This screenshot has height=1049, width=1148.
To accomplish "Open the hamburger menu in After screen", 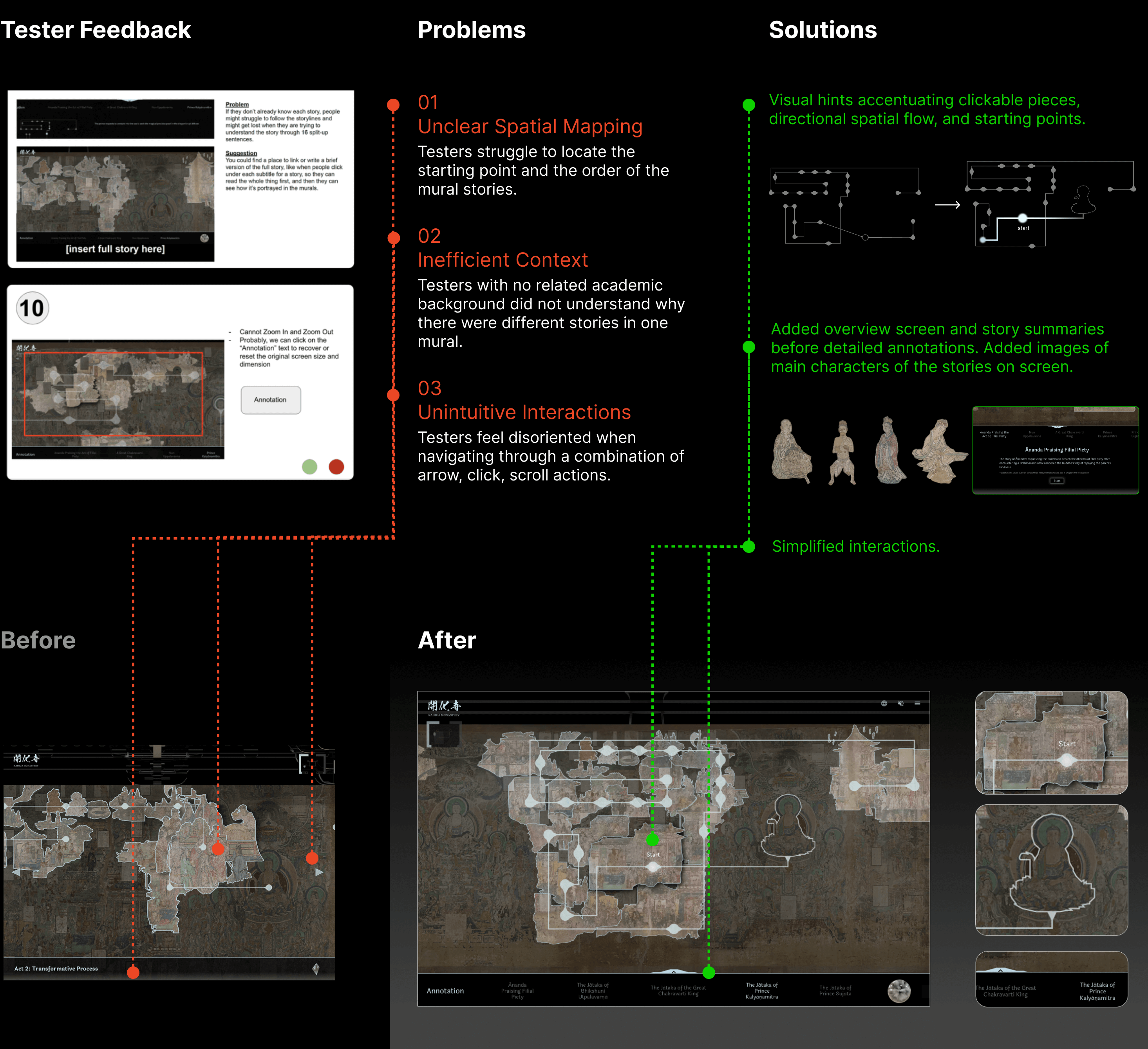I will tap(917, 704).
